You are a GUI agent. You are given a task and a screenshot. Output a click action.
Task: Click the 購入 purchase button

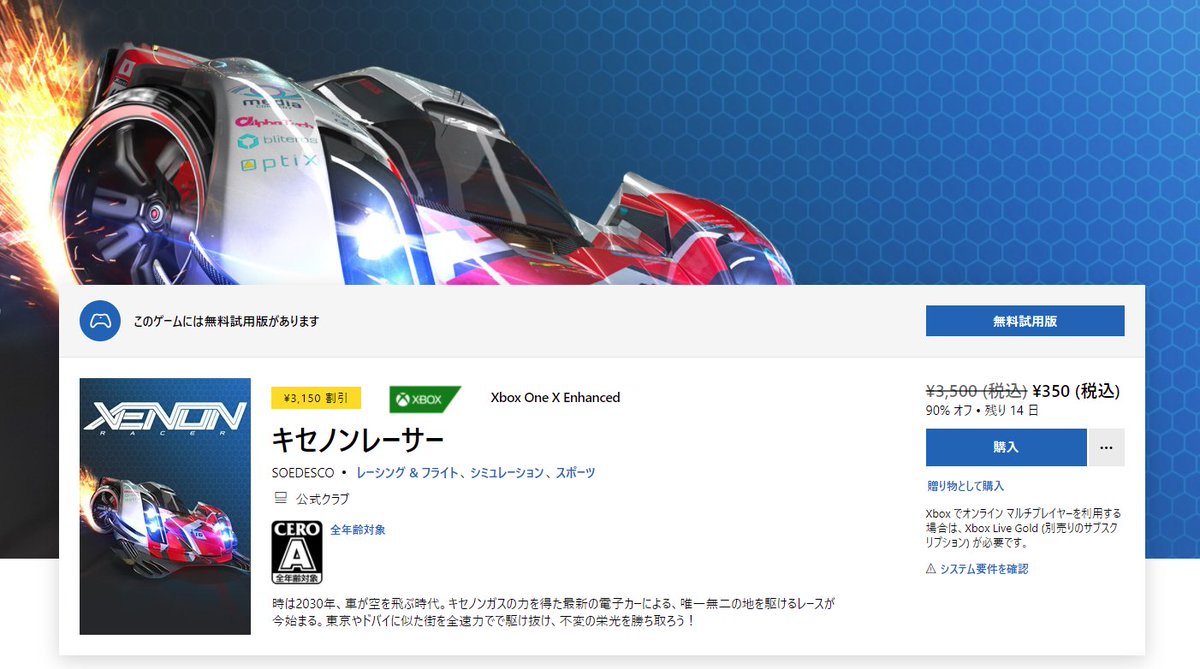tap(1006, 447)
